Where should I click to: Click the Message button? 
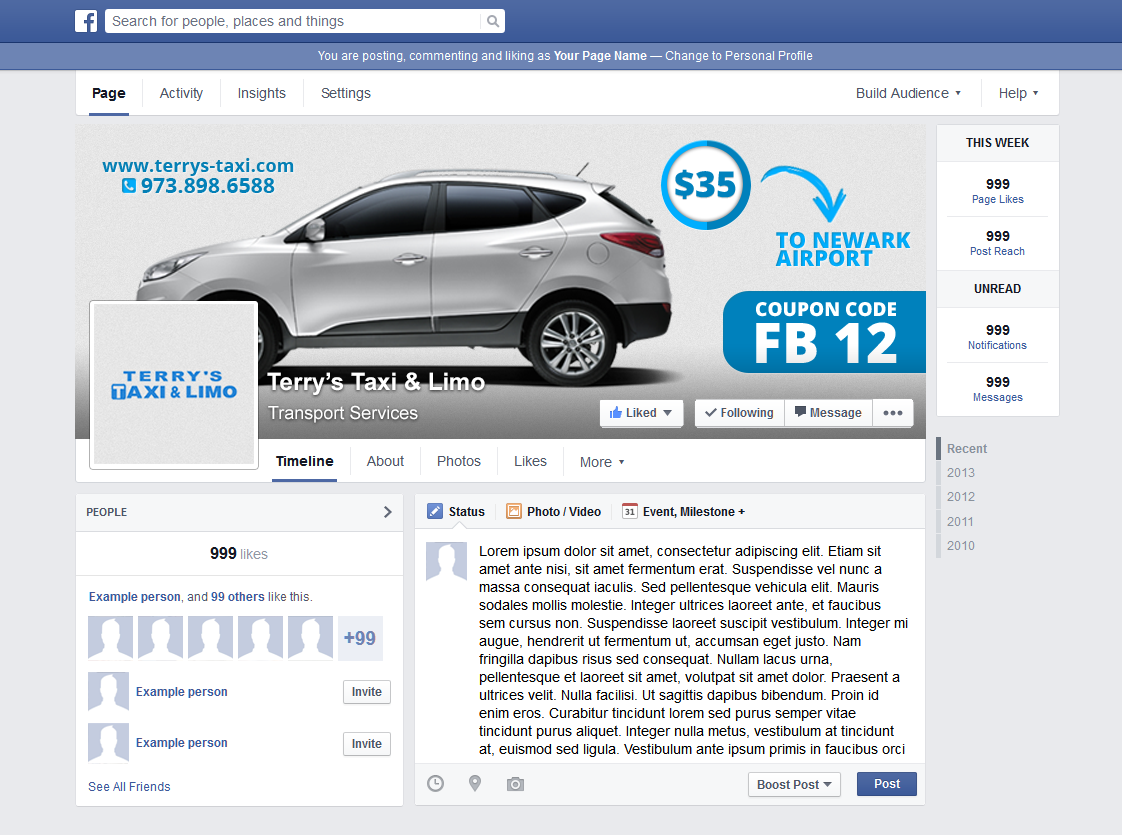coord(829,413)
